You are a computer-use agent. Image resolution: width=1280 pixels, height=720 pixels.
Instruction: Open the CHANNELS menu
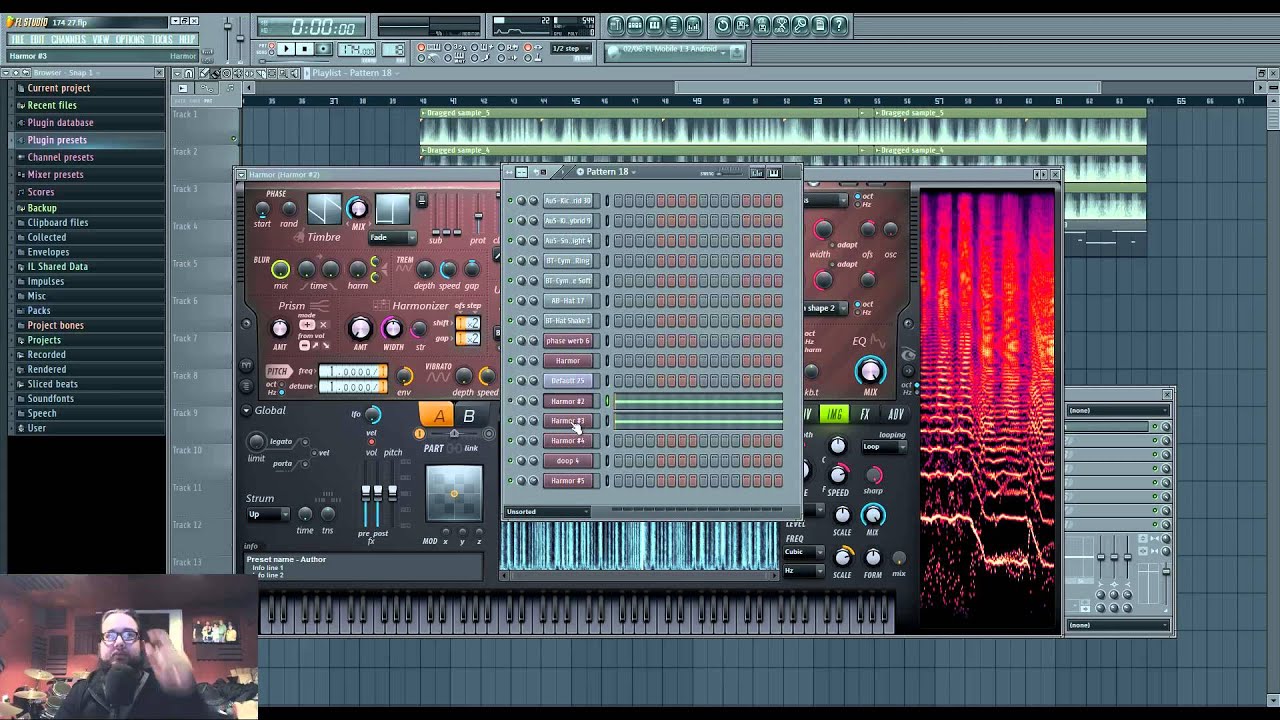pos(68,39)
